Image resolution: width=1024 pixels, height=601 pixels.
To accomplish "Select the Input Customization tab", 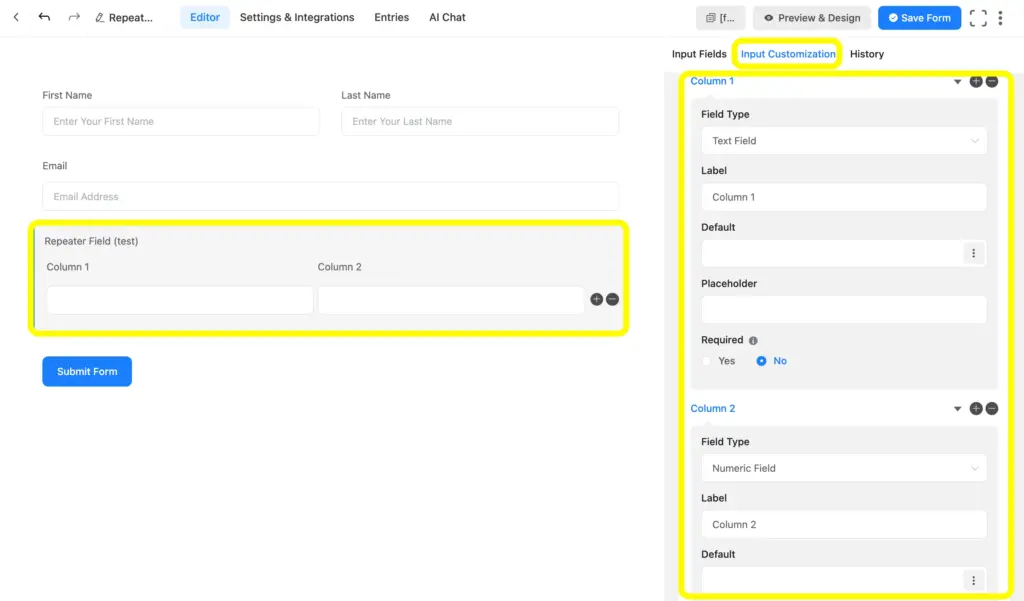I will (x=788, y=54).
